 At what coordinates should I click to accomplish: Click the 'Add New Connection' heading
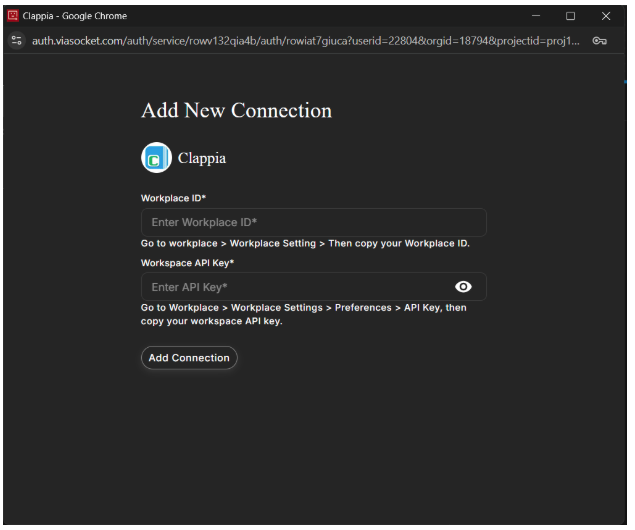point(237,111)
